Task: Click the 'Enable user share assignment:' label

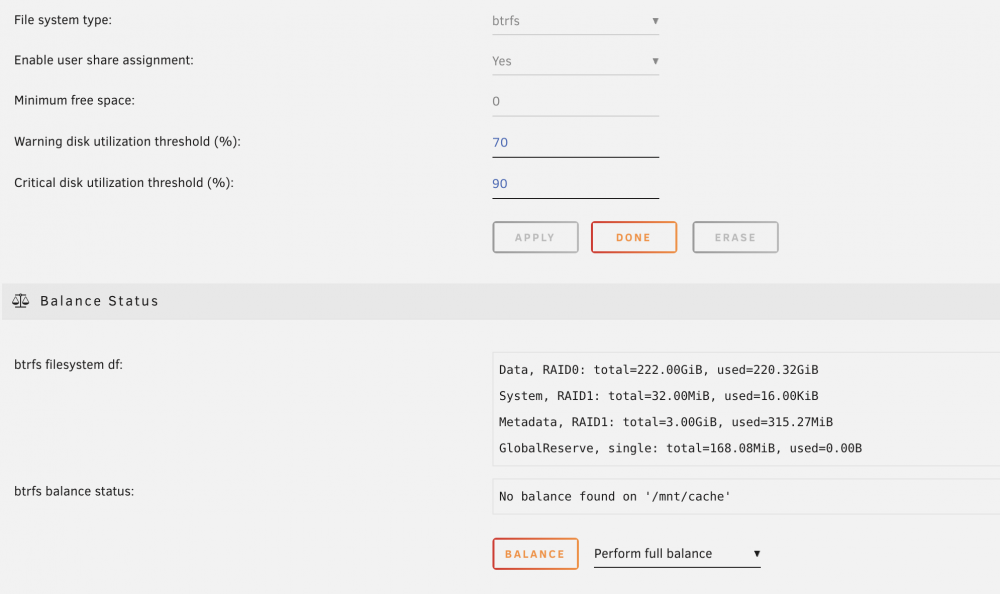Action: pos(104,60)
